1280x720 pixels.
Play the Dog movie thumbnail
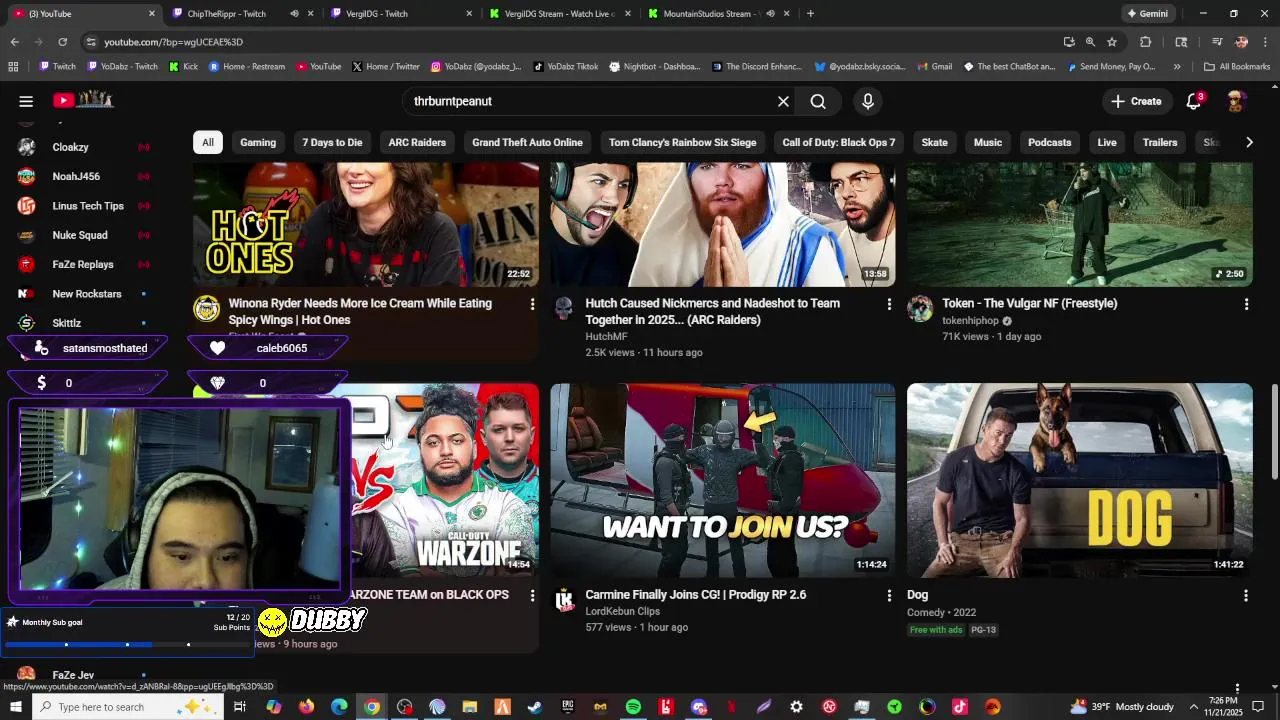tap(1080, 480)
